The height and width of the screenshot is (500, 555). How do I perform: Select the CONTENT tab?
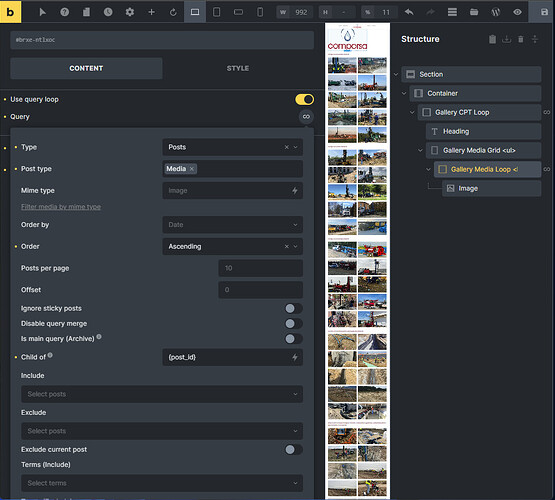click(x=86, y=68)
